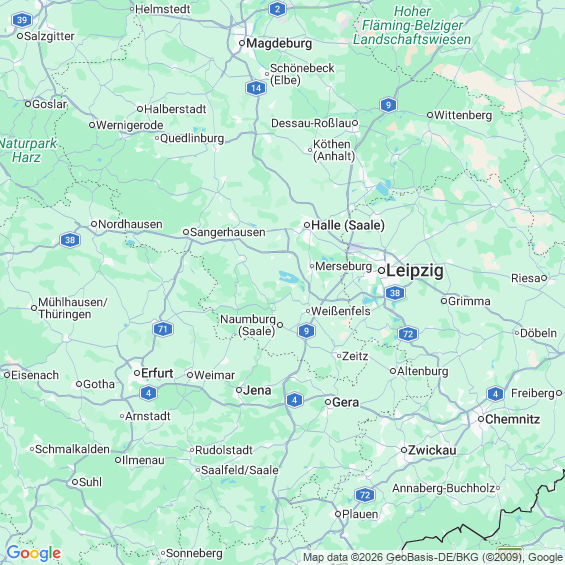
Task: Select the Halle (Saale) city marker
Action: [x=307, y=225]
